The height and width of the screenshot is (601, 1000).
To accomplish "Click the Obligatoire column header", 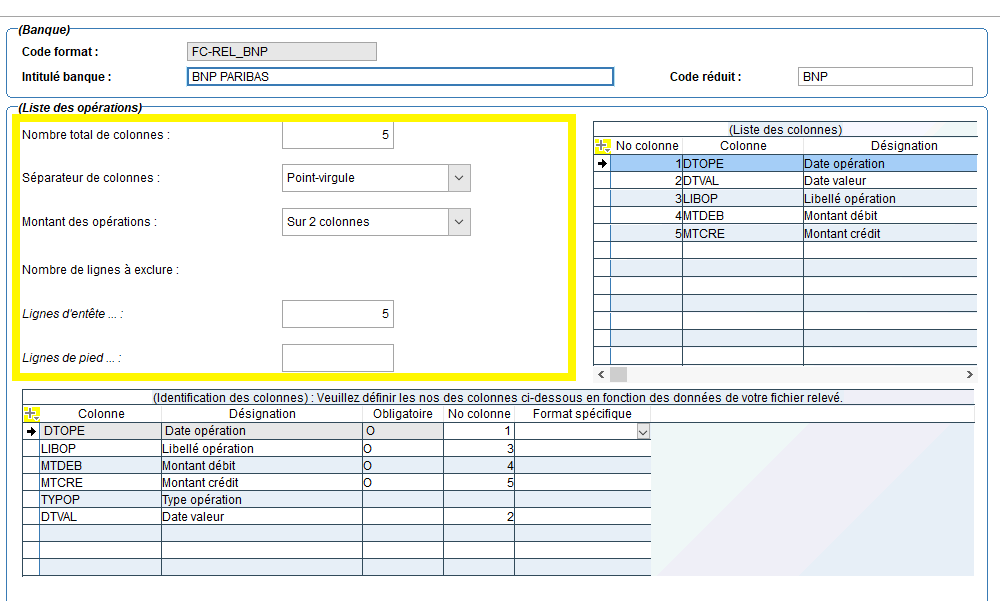I will (x=402, y=413).
